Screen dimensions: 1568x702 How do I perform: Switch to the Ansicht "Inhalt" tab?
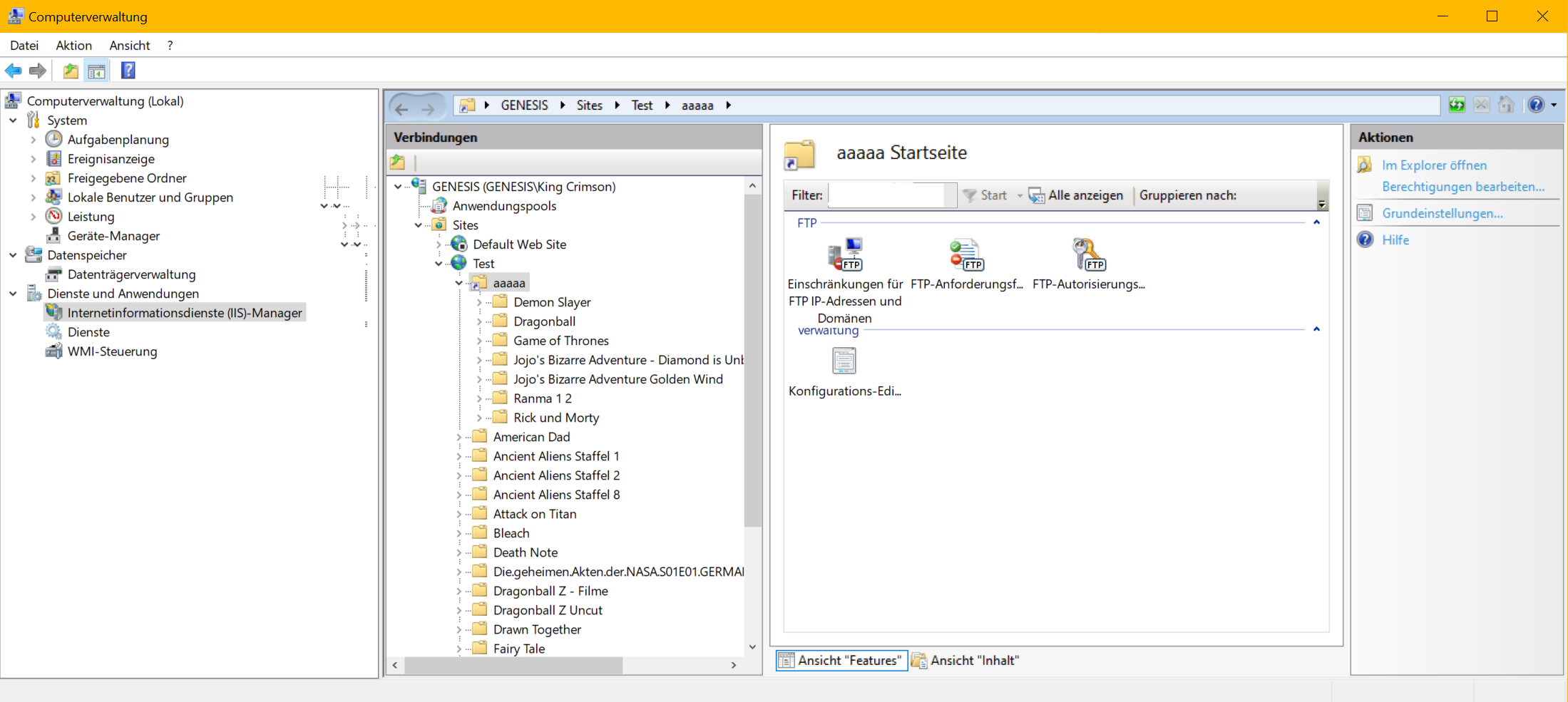[965, 661]
